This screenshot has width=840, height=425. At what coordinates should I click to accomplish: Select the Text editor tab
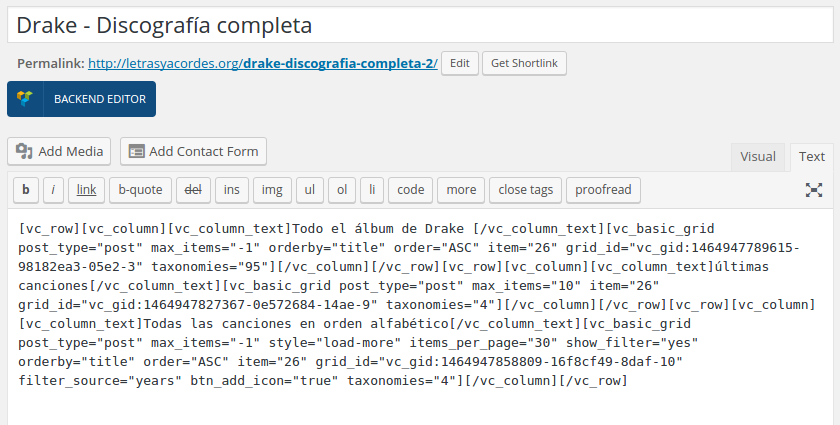click(812, 156)
